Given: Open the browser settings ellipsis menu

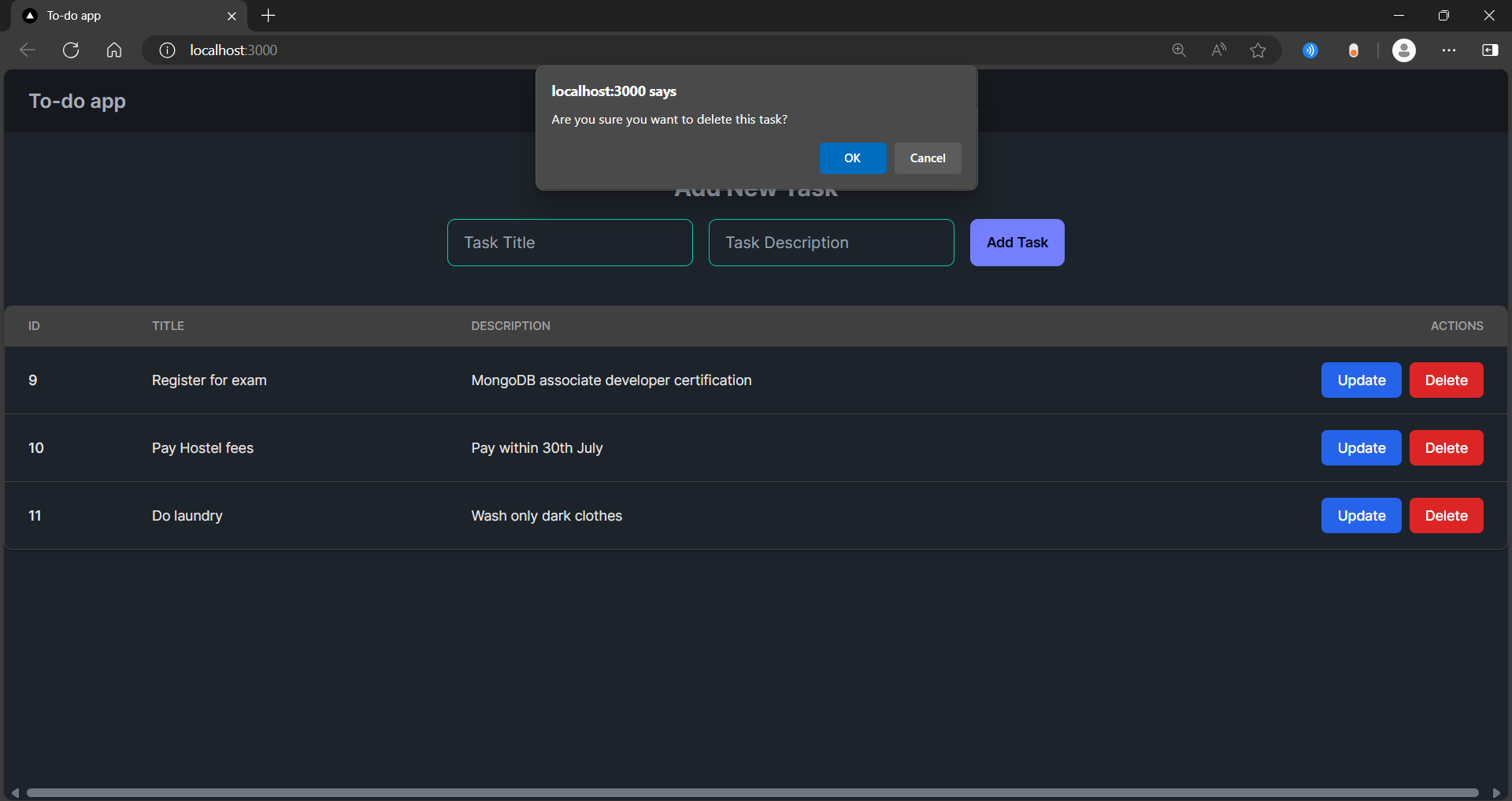Looking at the screenshot, I should (x=1449, y=50).
